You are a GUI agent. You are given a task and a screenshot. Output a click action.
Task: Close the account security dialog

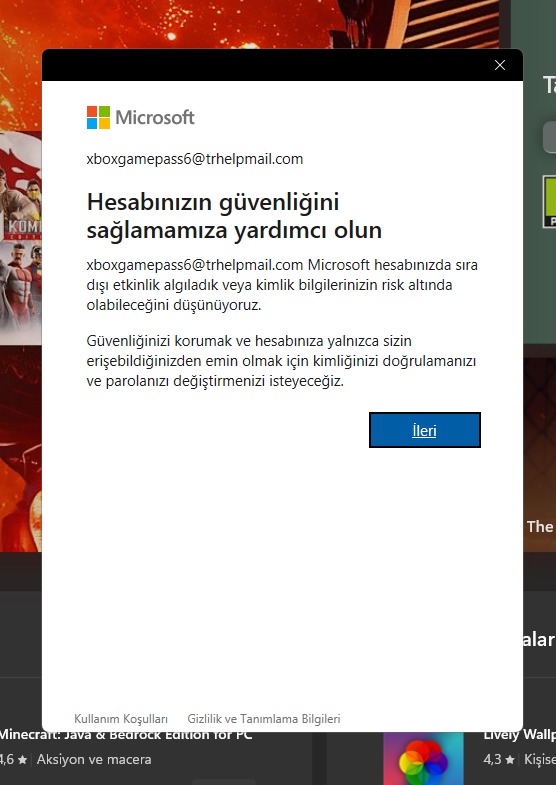tap(499, 65)
